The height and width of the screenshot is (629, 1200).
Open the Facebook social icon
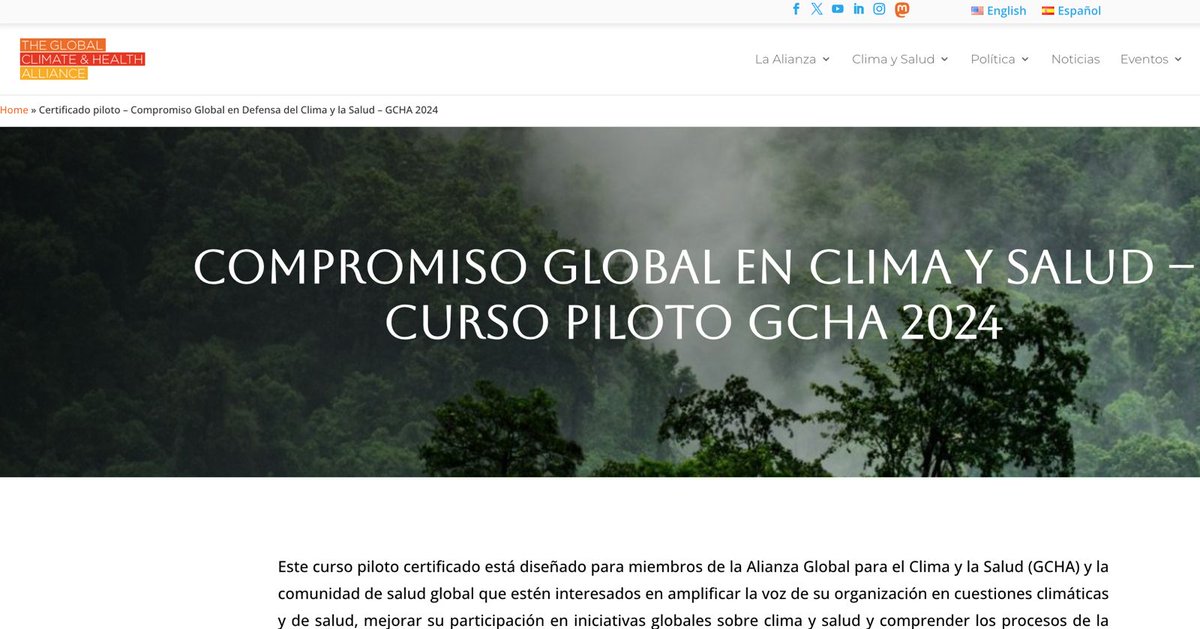[x=796, y=9]
